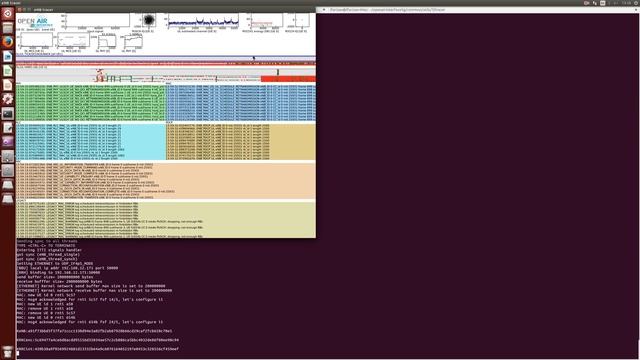Click the PUCCH1 energy plot
The image size is (640, 360).
[267, 20]
